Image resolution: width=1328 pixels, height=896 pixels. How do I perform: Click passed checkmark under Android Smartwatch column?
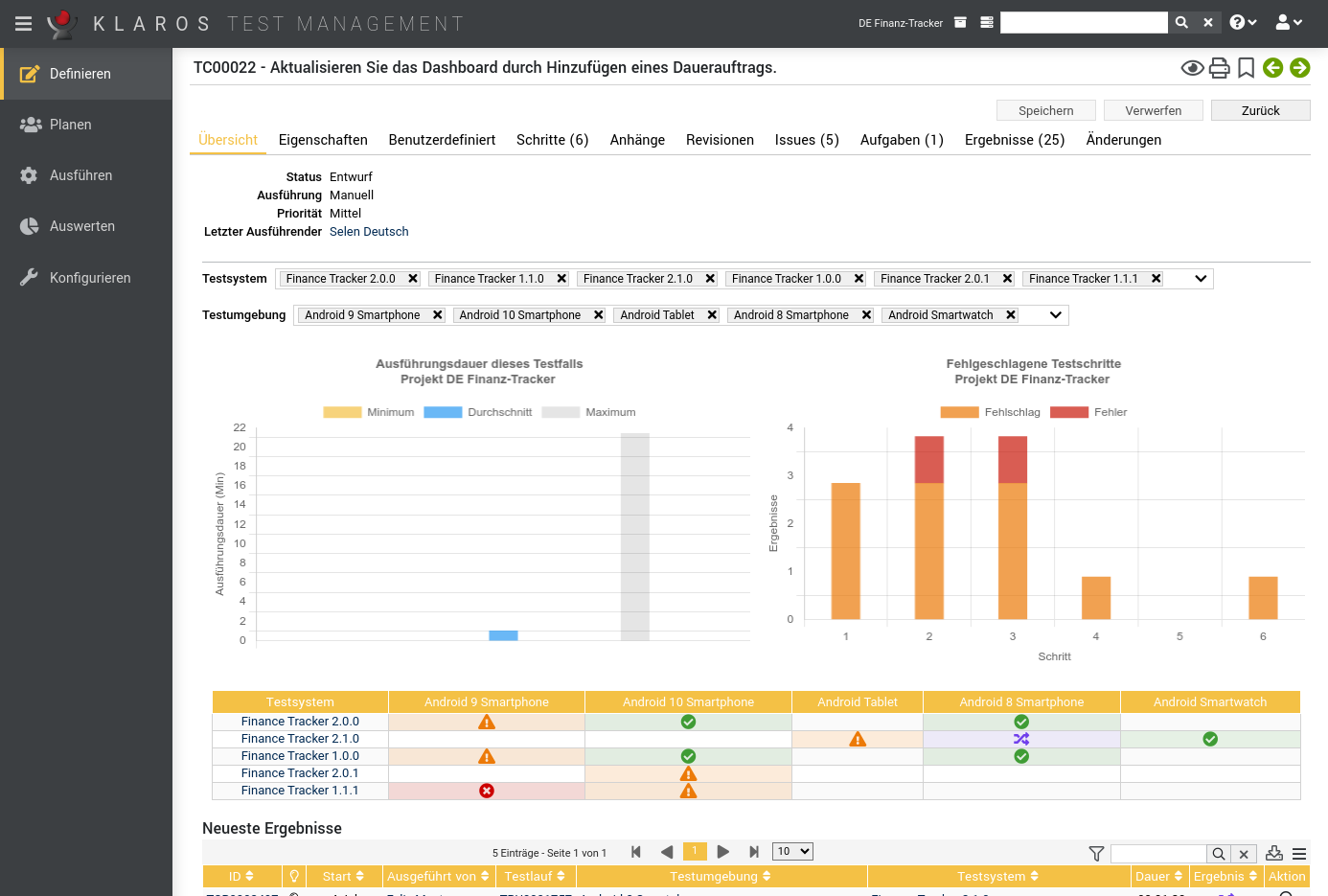[1210, 739]
